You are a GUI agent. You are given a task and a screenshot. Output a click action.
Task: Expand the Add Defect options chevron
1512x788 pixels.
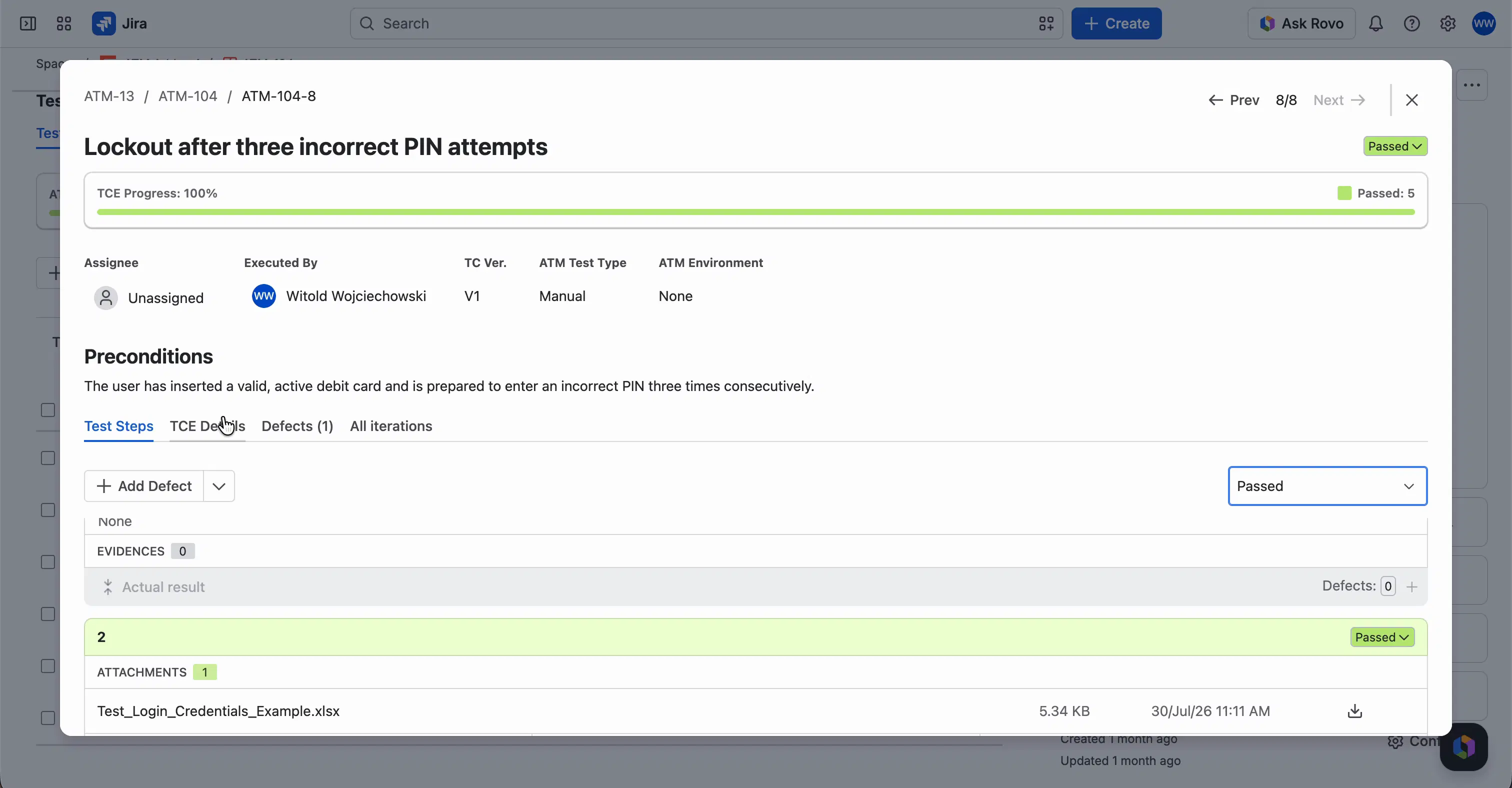[x=219, y=486]
